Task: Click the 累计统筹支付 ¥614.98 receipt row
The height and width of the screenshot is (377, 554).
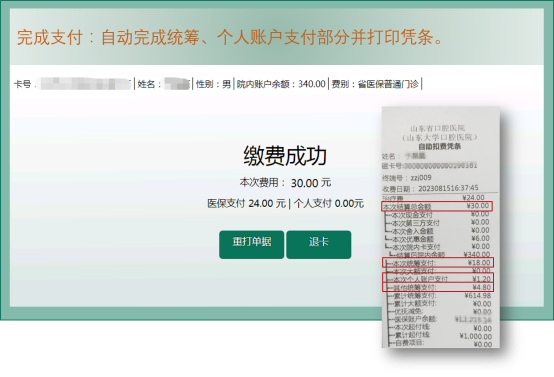Action: (439, 296)
